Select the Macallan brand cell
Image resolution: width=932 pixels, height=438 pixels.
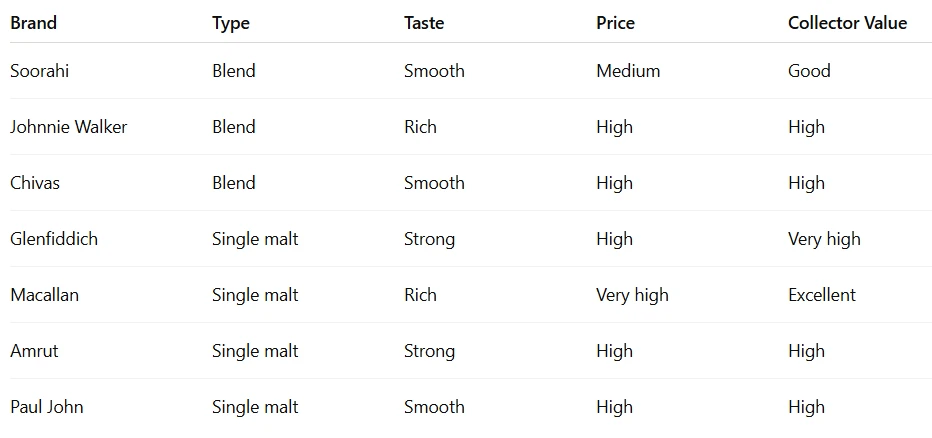tap(44, 295)
